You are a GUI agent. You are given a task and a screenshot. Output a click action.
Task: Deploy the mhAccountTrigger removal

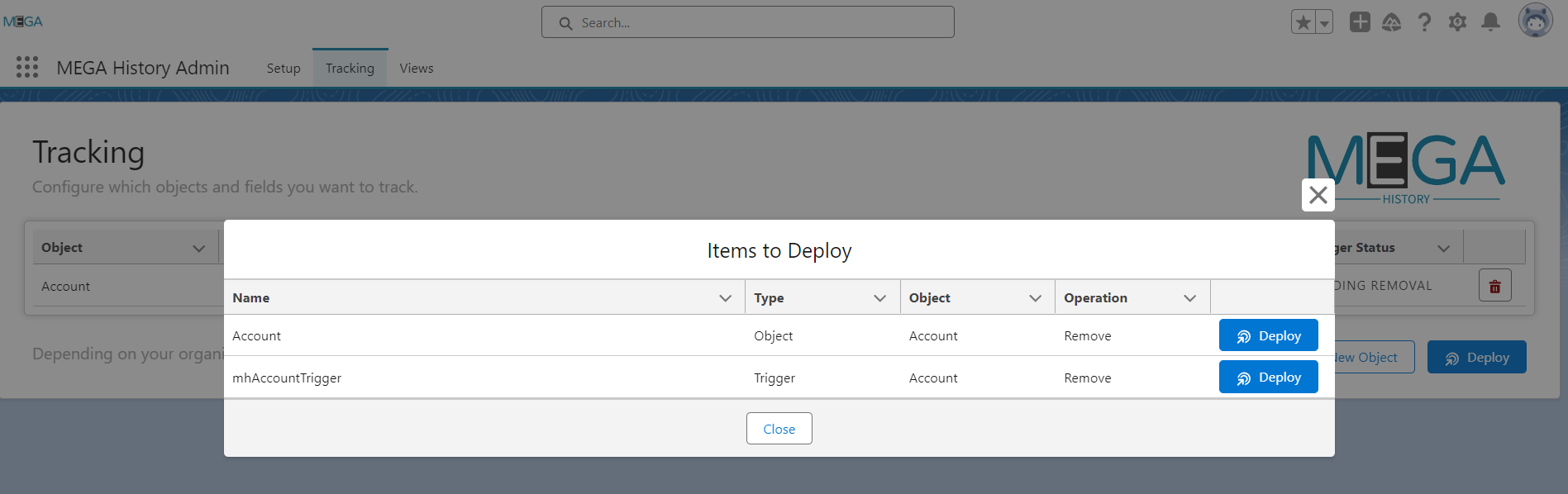1268,378
